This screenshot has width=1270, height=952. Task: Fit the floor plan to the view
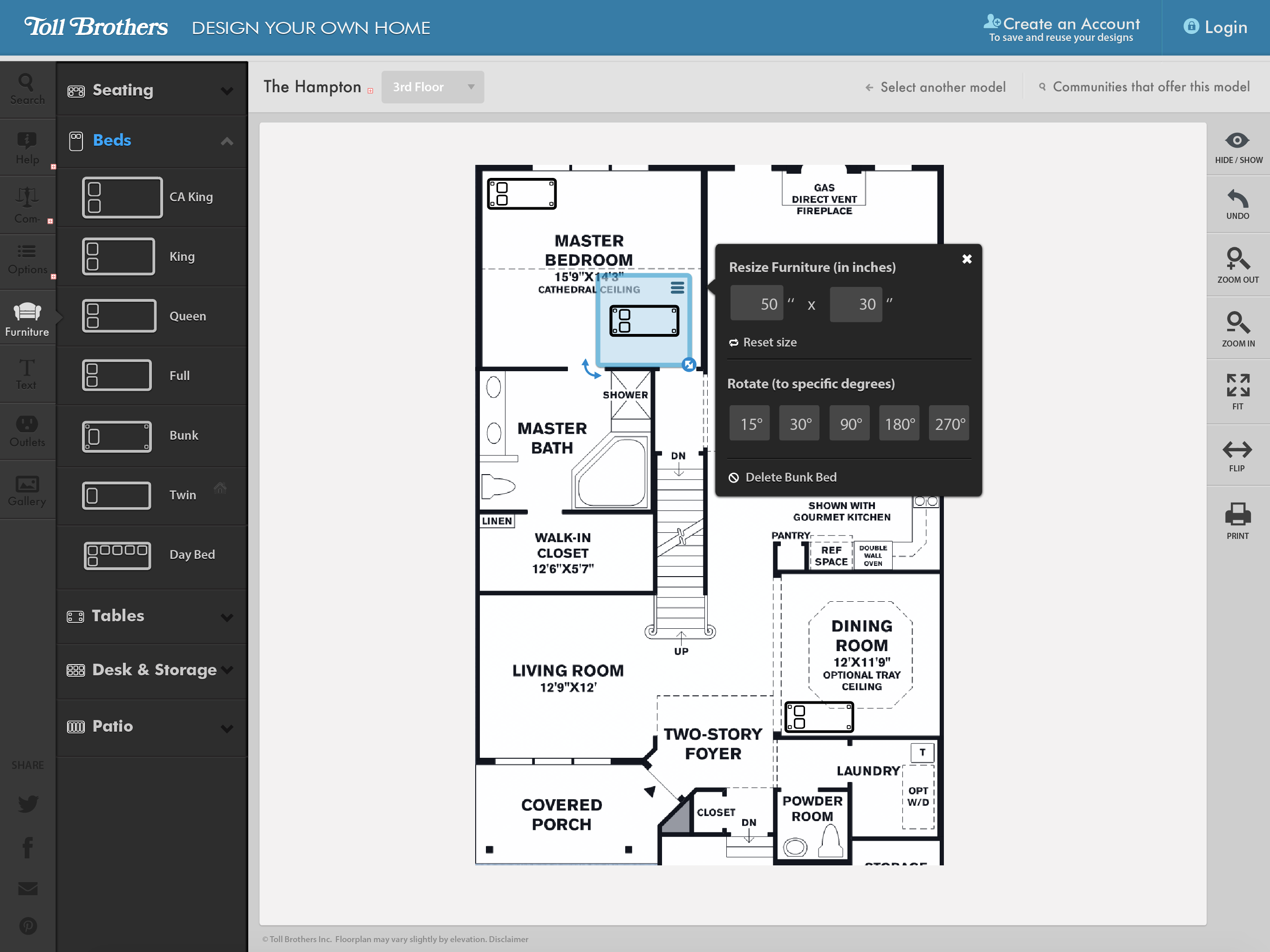pyautogui.click(x=1238, y=391)
